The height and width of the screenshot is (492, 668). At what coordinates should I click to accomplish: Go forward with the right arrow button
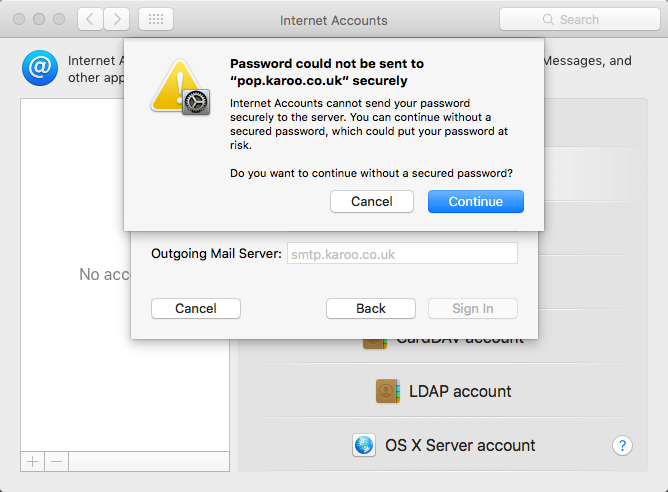[x=117, y=19]
